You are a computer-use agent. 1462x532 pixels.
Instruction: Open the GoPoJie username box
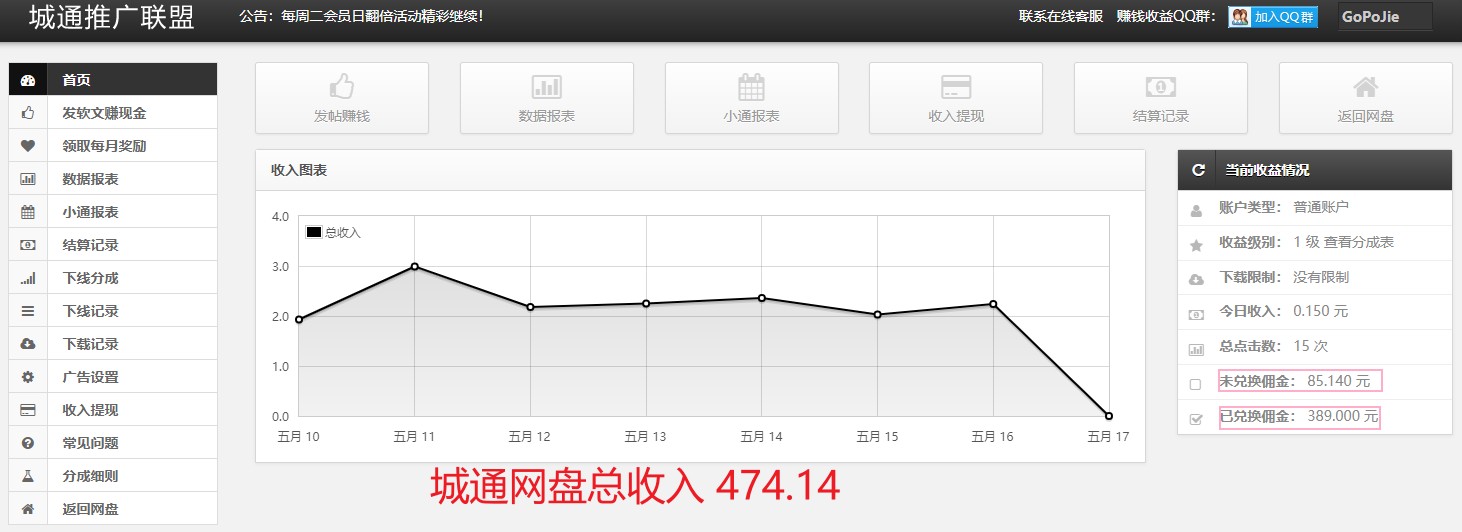click(x=1385, y=17)
